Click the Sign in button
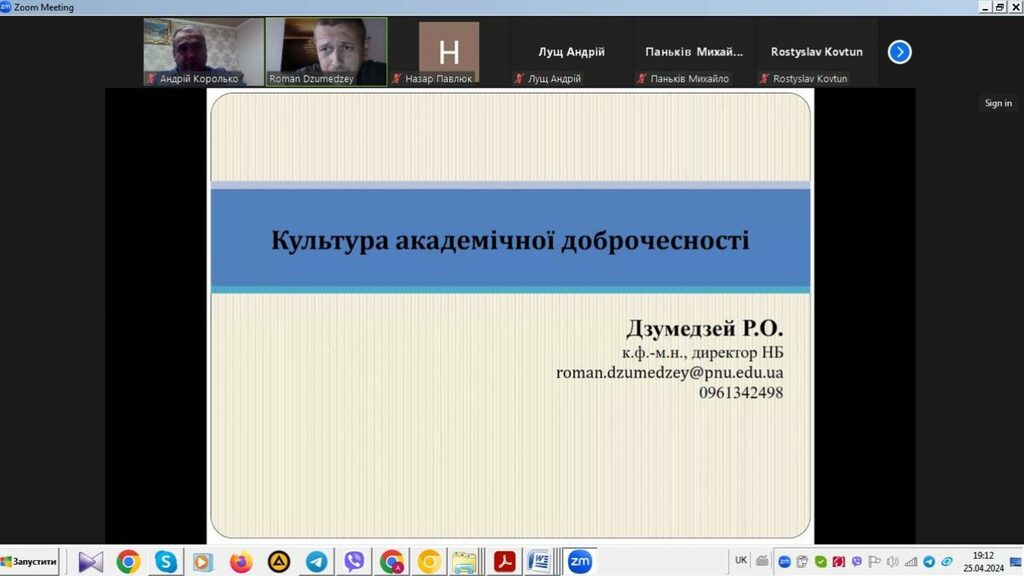 pos(997,103)
